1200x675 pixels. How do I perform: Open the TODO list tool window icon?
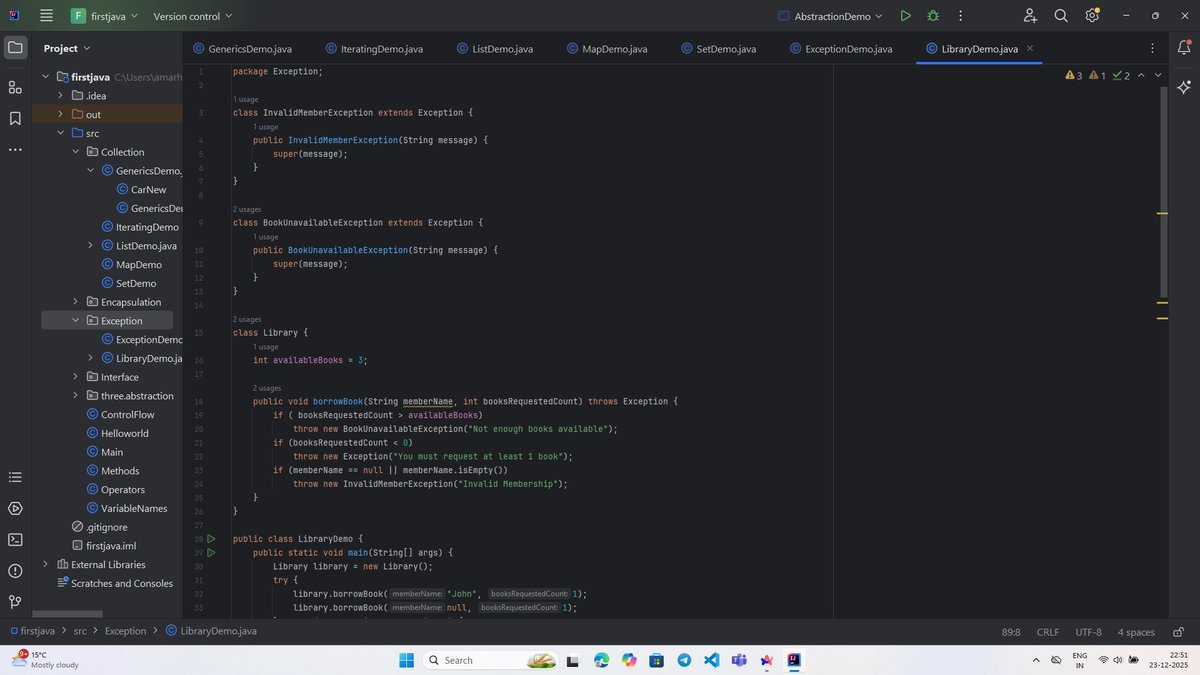15,477
